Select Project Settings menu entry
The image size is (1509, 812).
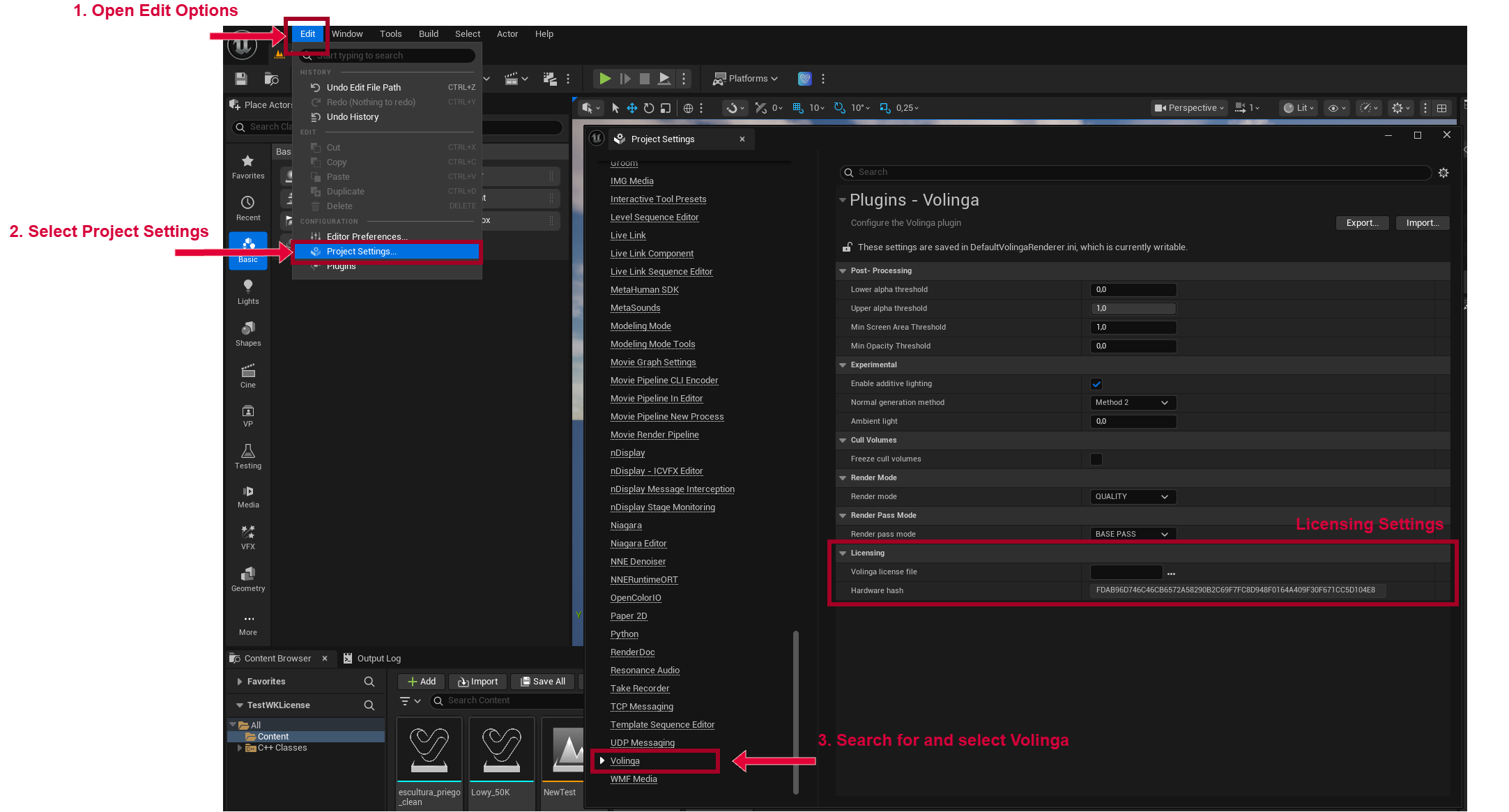361,252
